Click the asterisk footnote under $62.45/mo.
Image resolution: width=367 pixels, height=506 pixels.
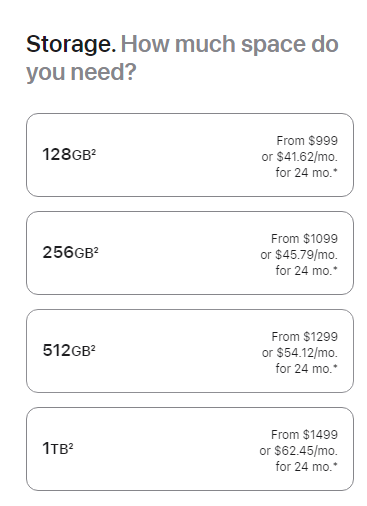335,465
